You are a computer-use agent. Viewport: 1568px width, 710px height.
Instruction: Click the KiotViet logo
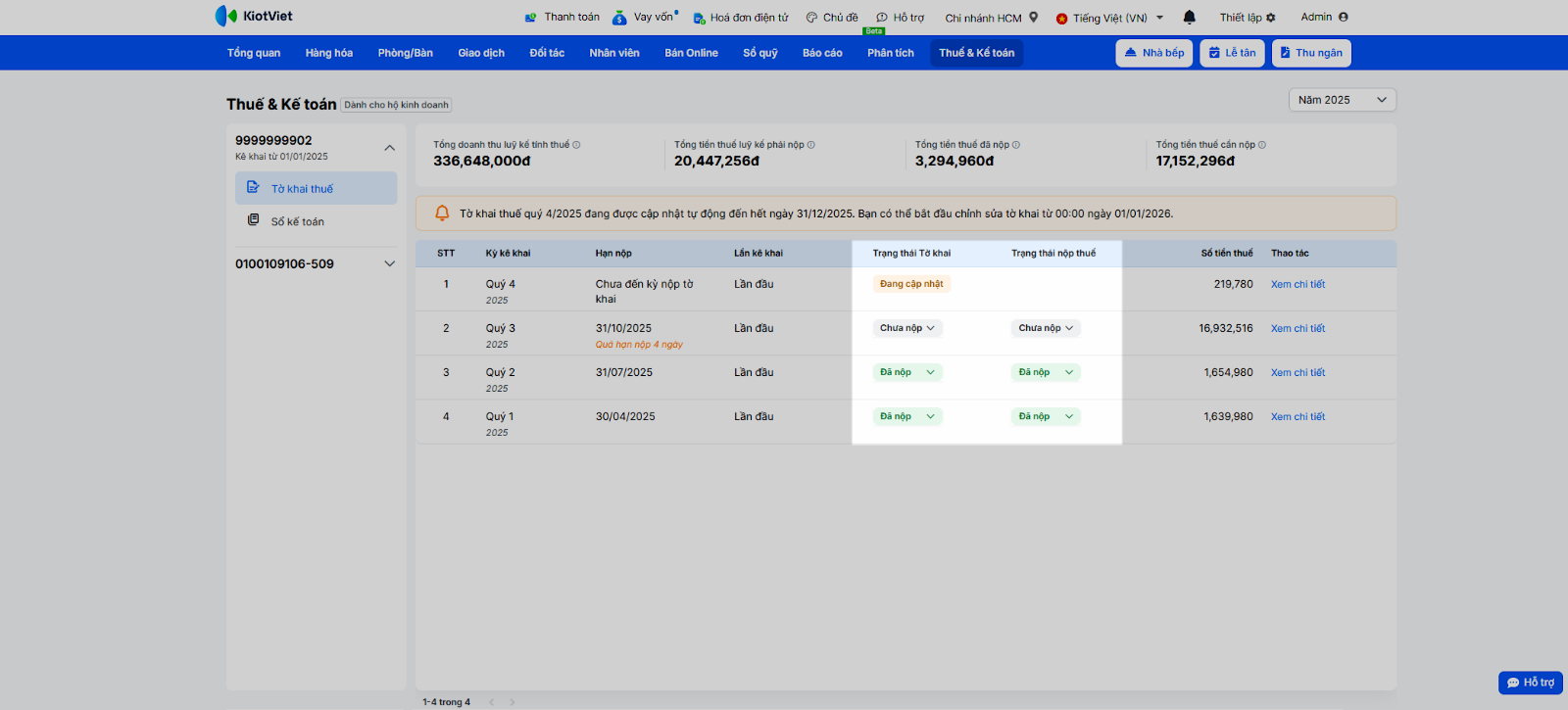pos(253,16)
